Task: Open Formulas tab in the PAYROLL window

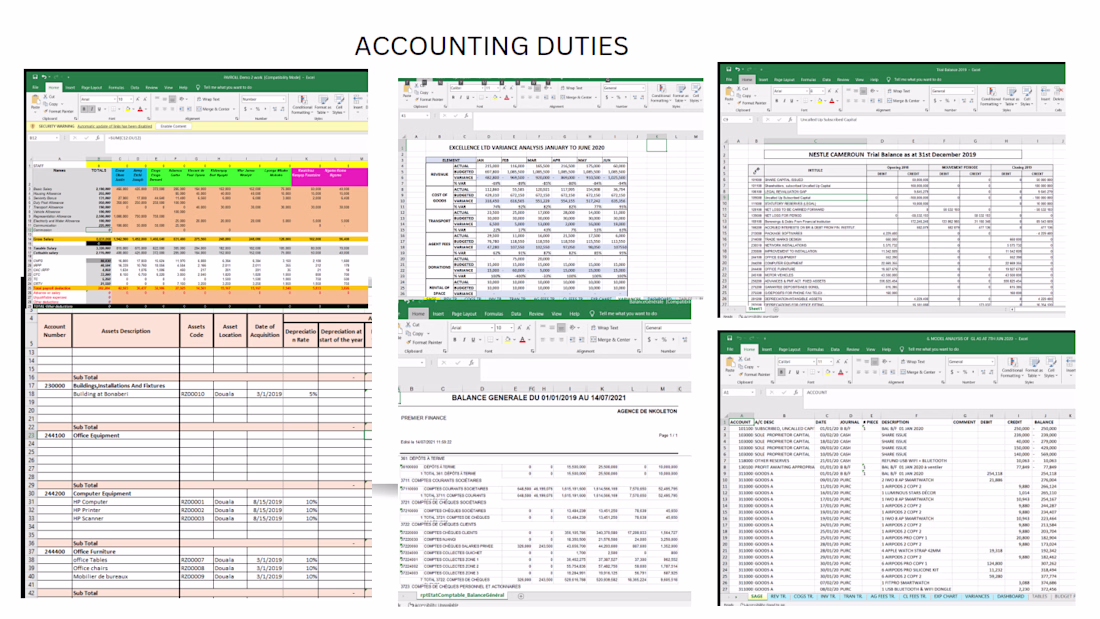Action: tap(116, 88)
